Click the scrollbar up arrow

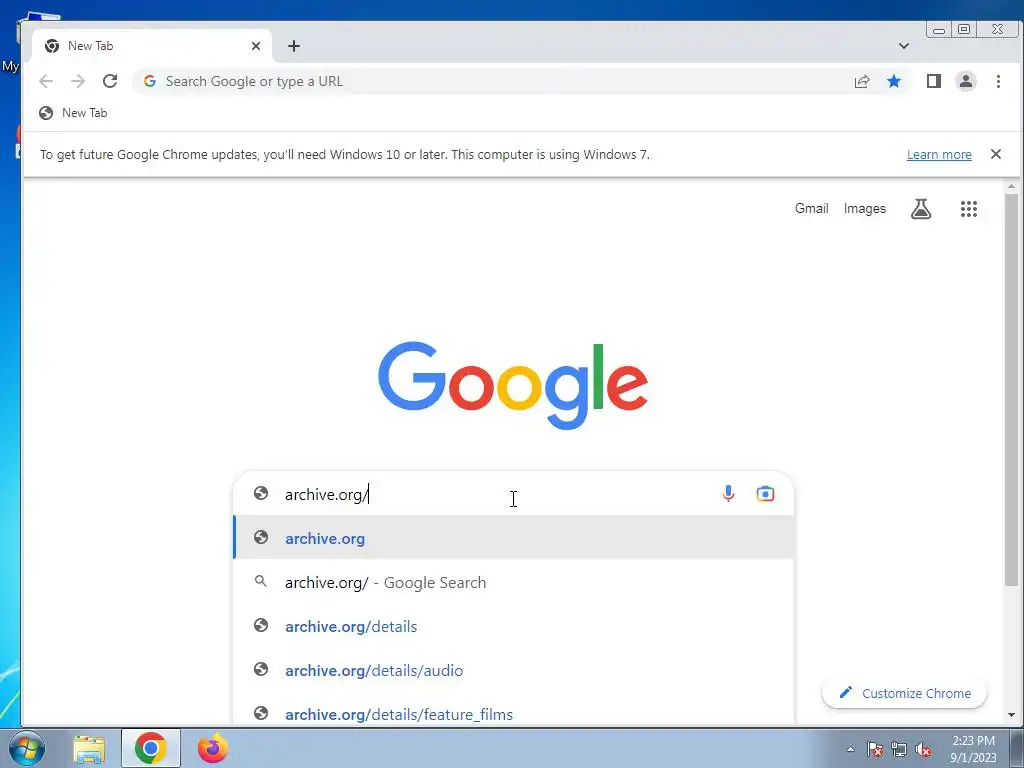[1011, 187]
